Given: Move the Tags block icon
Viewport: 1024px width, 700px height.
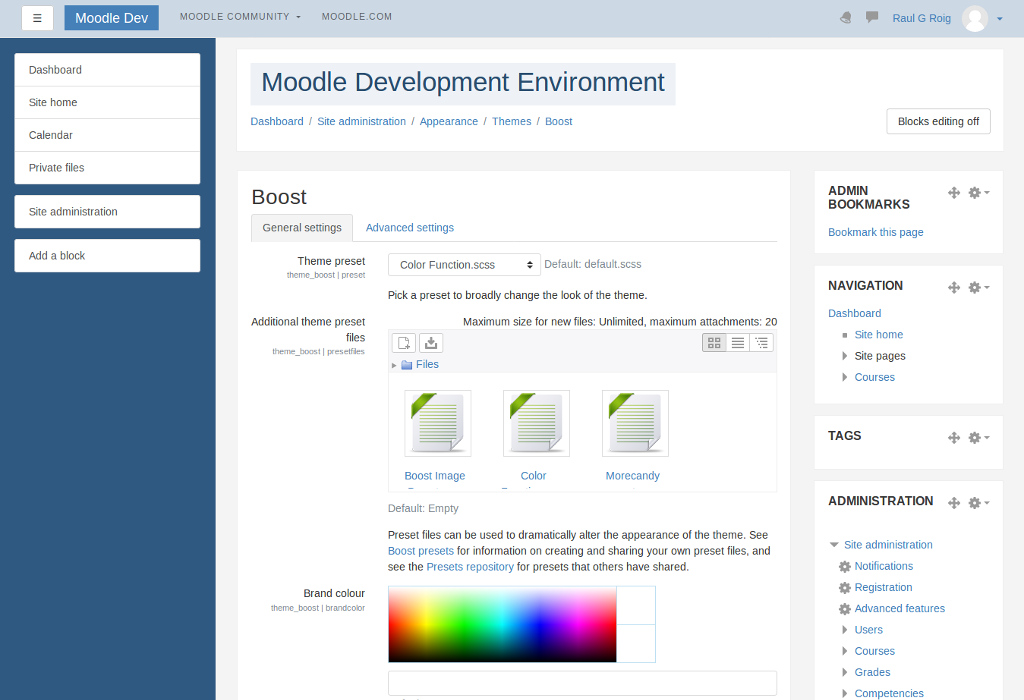Looking at the screenshot, I should 954,438.
